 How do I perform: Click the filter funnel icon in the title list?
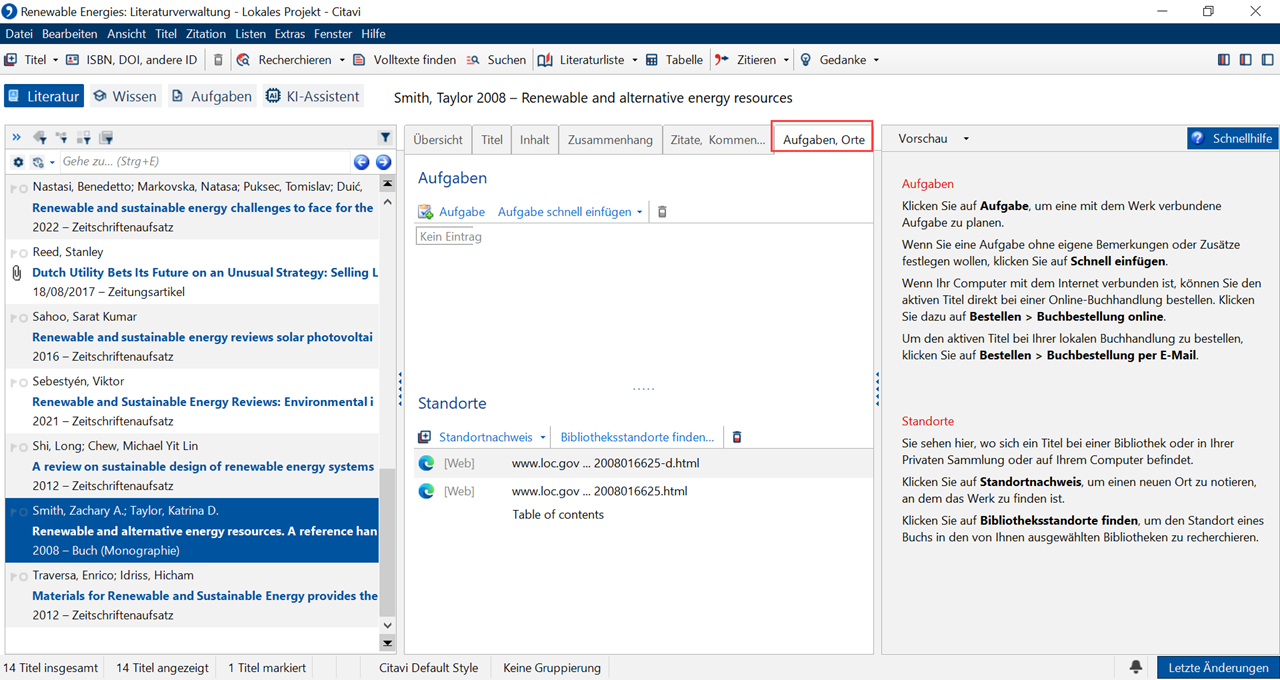point(385,138)
